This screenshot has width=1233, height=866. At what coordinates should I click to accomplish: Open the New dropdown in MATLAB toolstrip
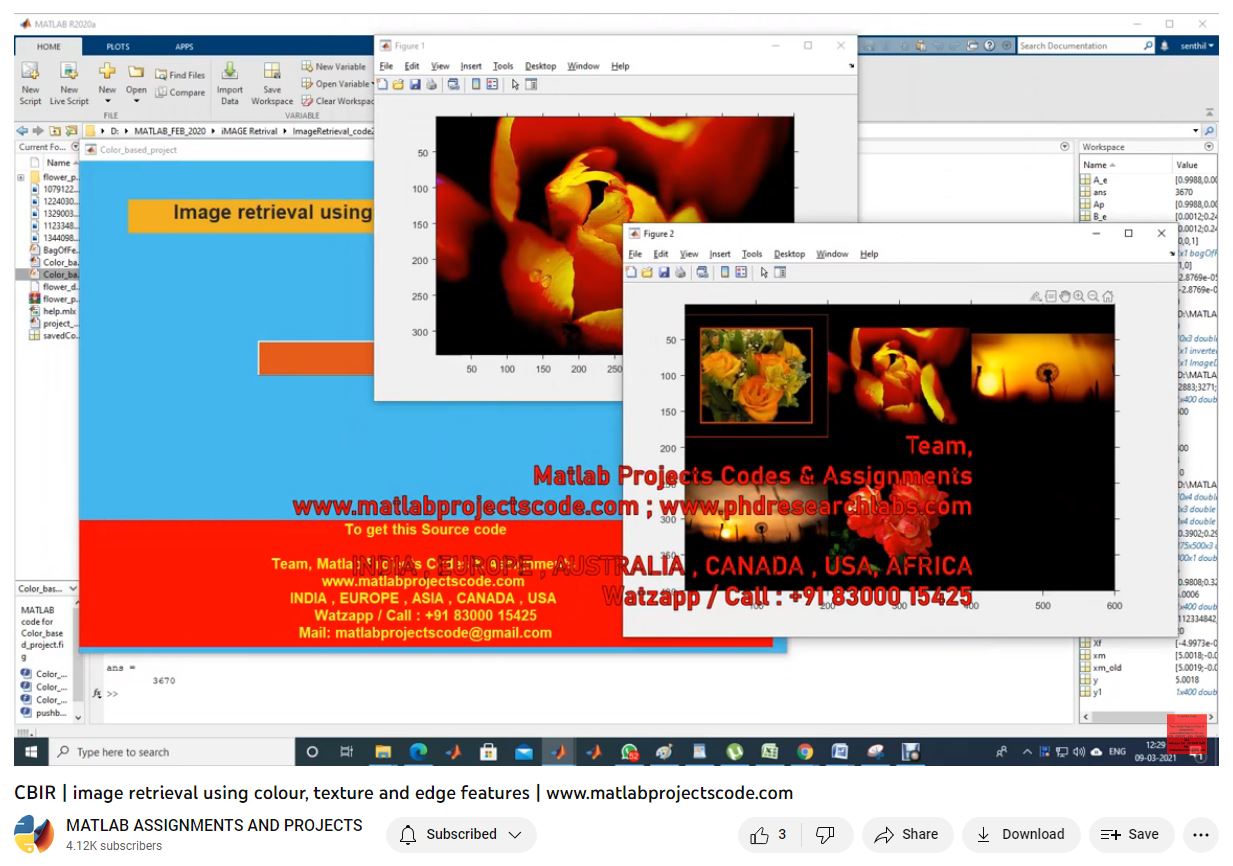pos(107,100)
